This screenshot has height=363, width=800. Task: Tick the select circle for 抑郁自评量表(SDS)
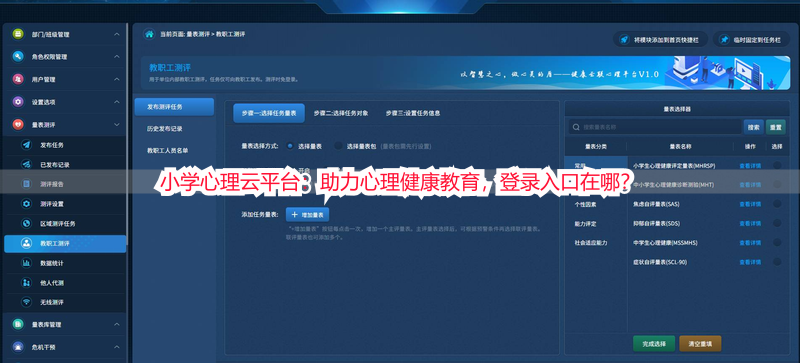[x=777, y=223]
